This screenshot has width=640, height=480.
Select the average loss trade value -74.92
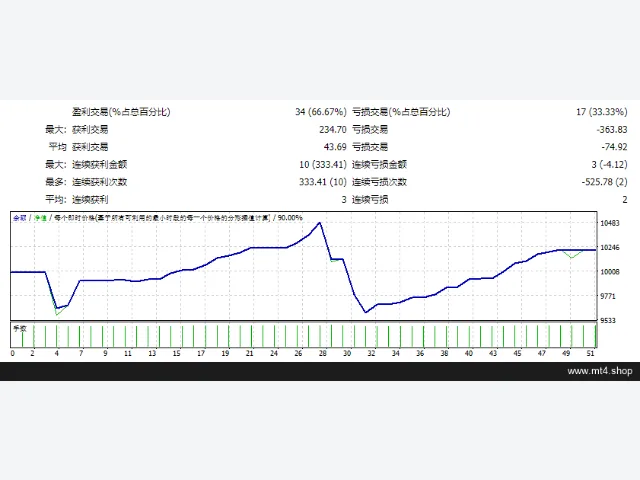(x=614, y=147)
